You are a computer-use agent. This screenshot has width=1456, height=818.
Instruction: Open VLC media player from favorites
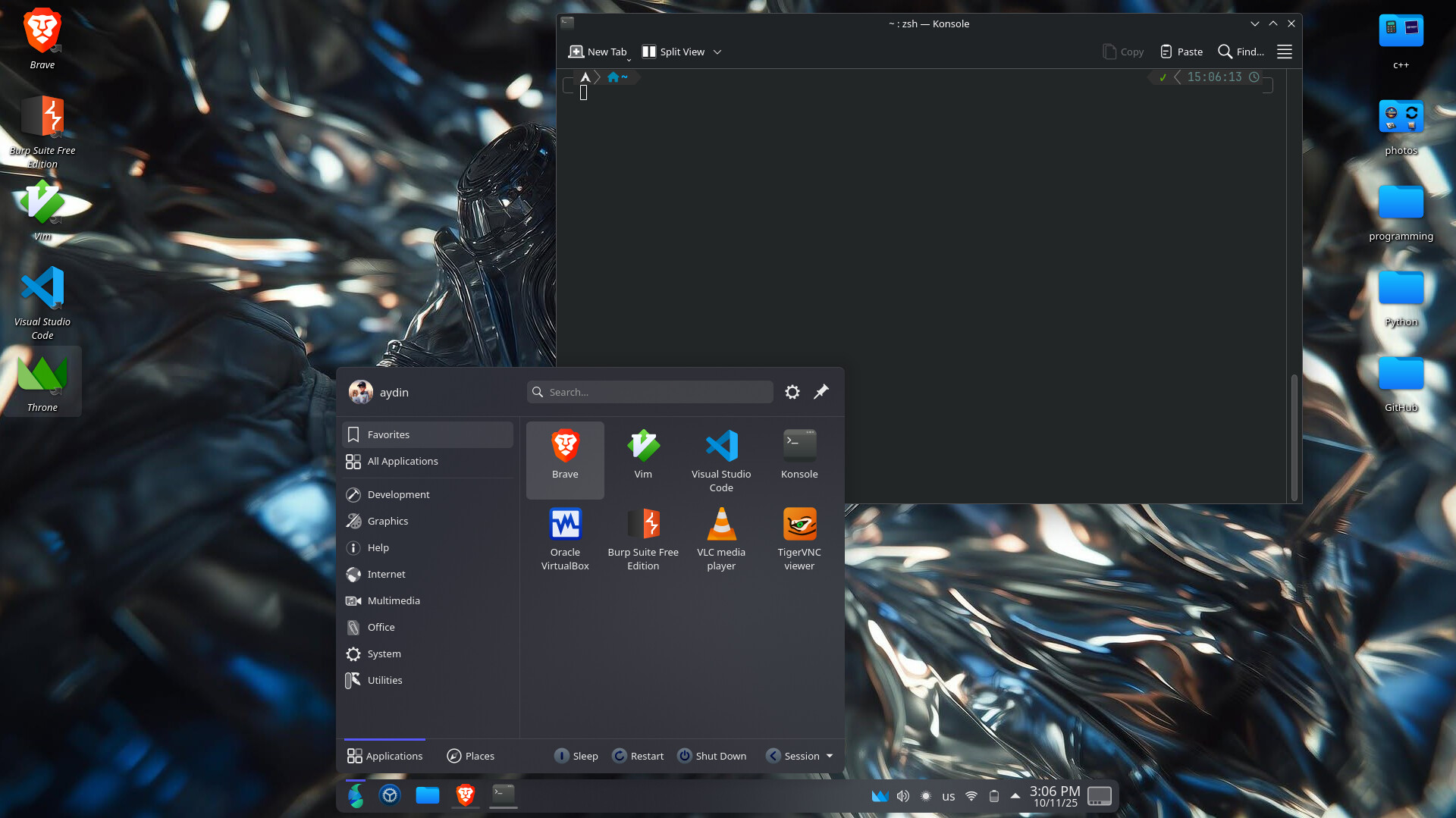[x=721, y=537]
